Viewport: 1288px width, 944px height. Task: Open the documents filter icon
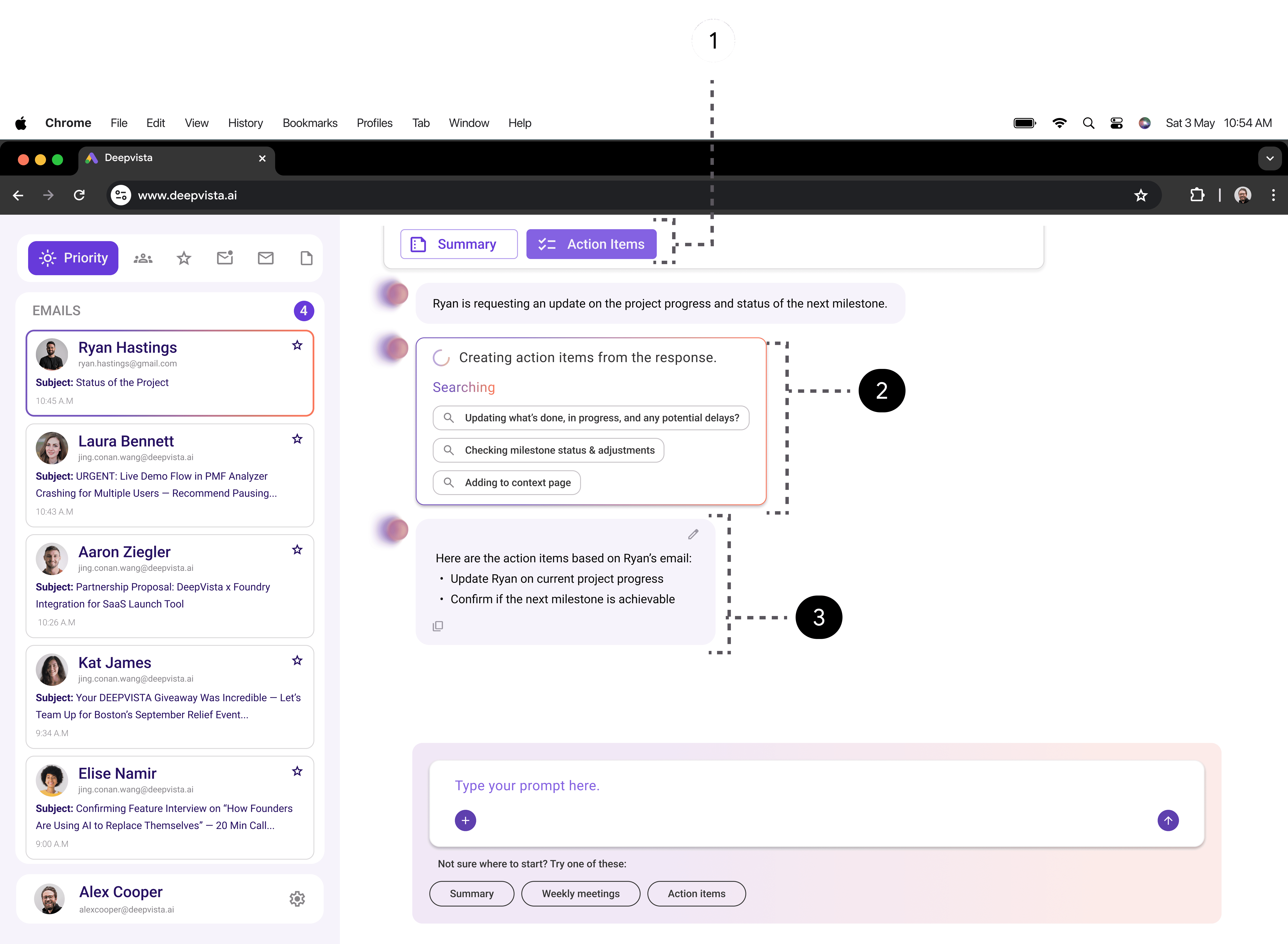[306, 258]
